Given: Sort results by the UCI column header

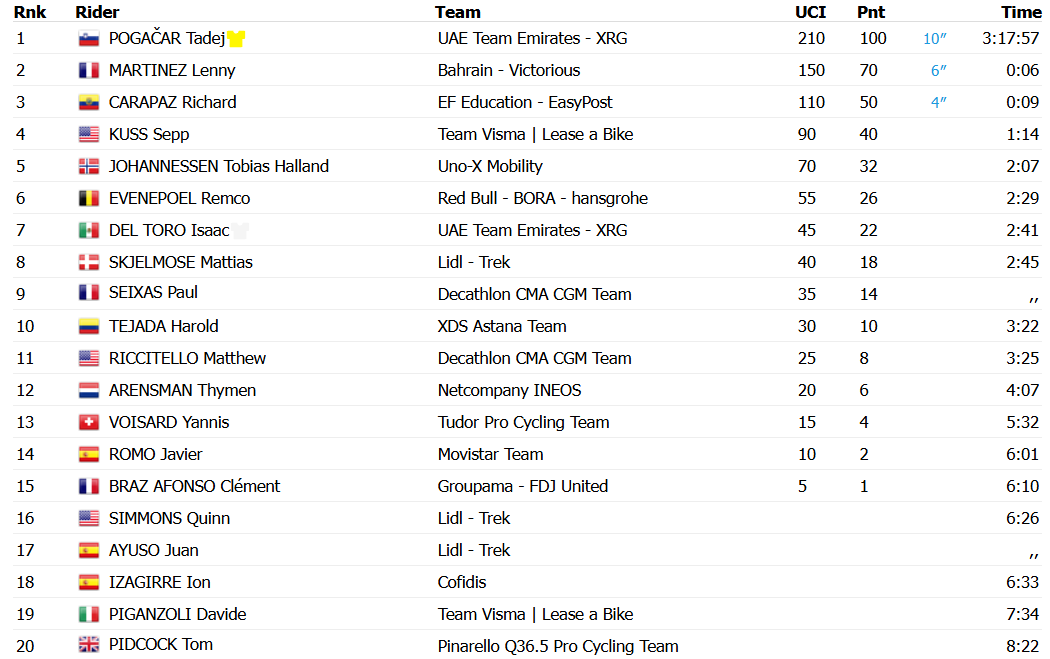Looking at the screenshot, I should pyautogui.click(x=810, y=12).
